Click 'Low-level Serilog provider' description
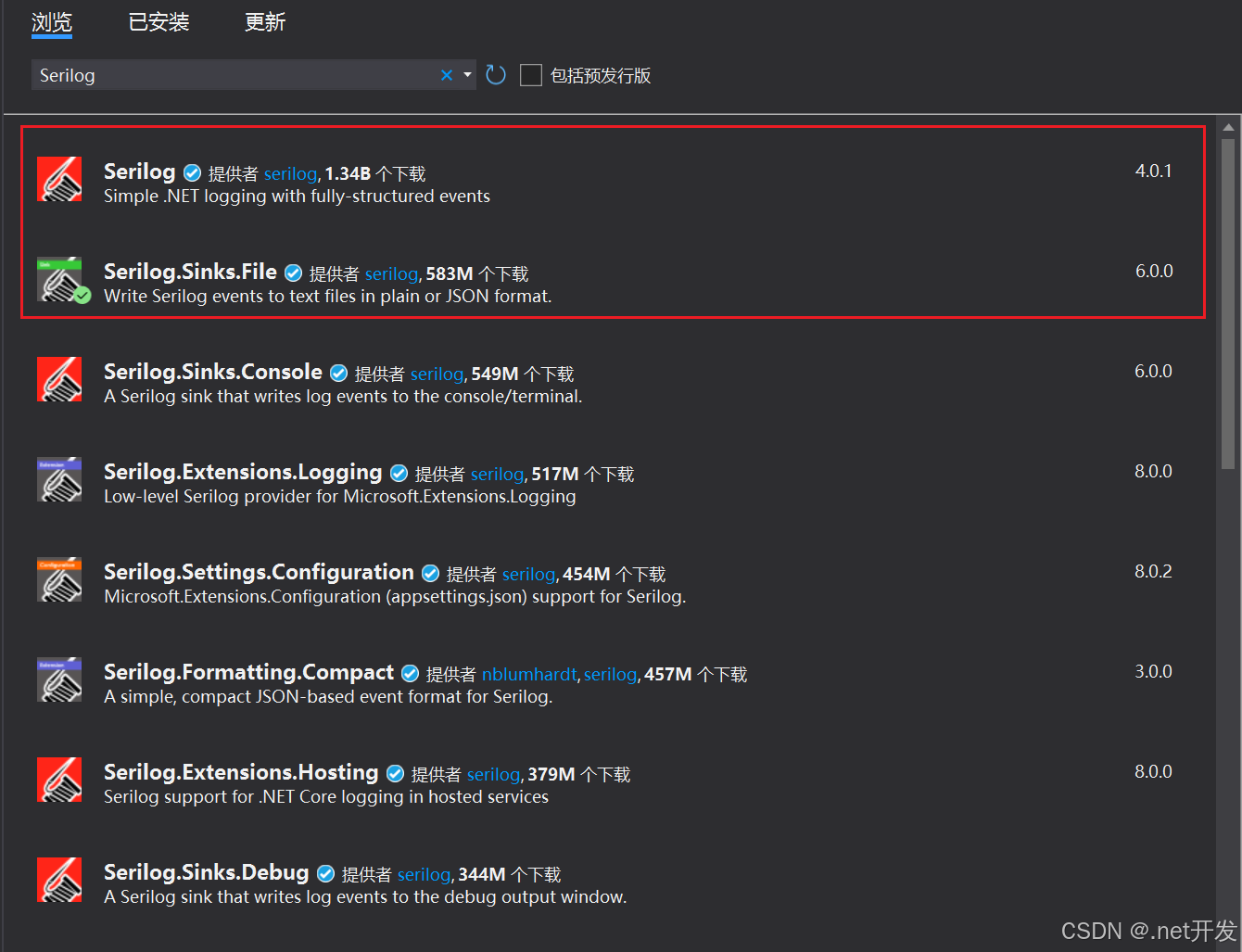 (x=339, y=497)
